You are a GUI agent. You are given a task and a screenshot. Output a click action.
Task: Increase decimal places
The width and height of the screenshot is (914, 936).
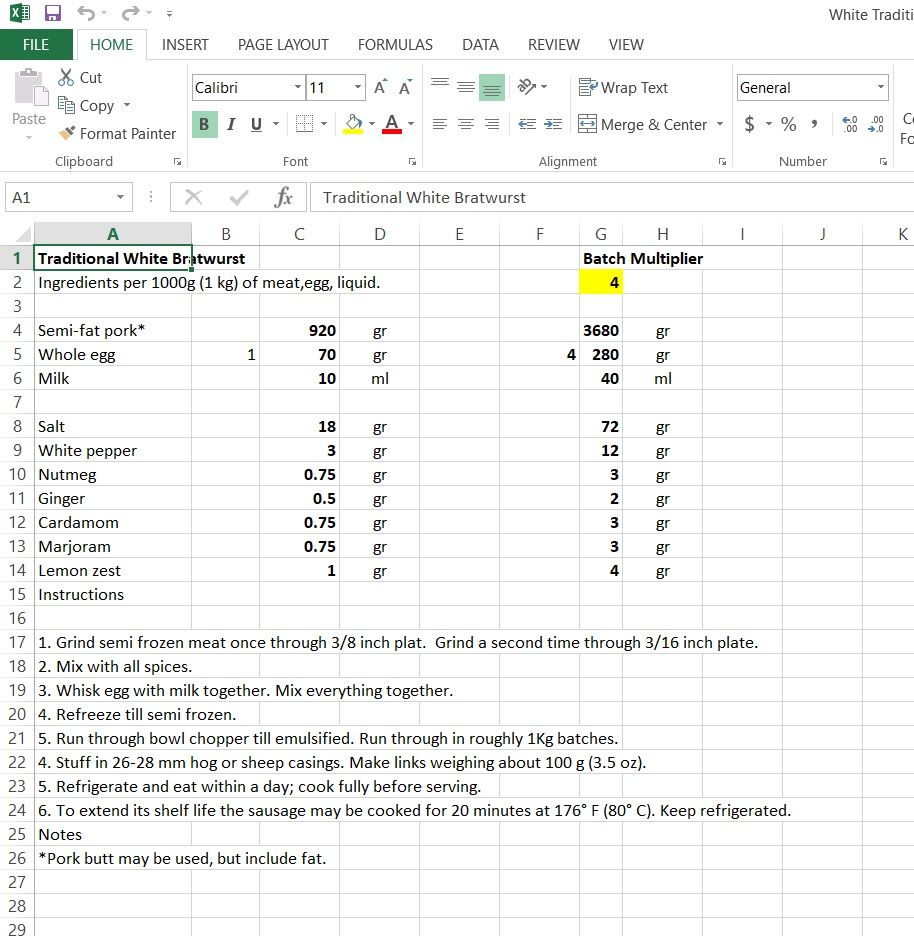[x=850, y=124]
